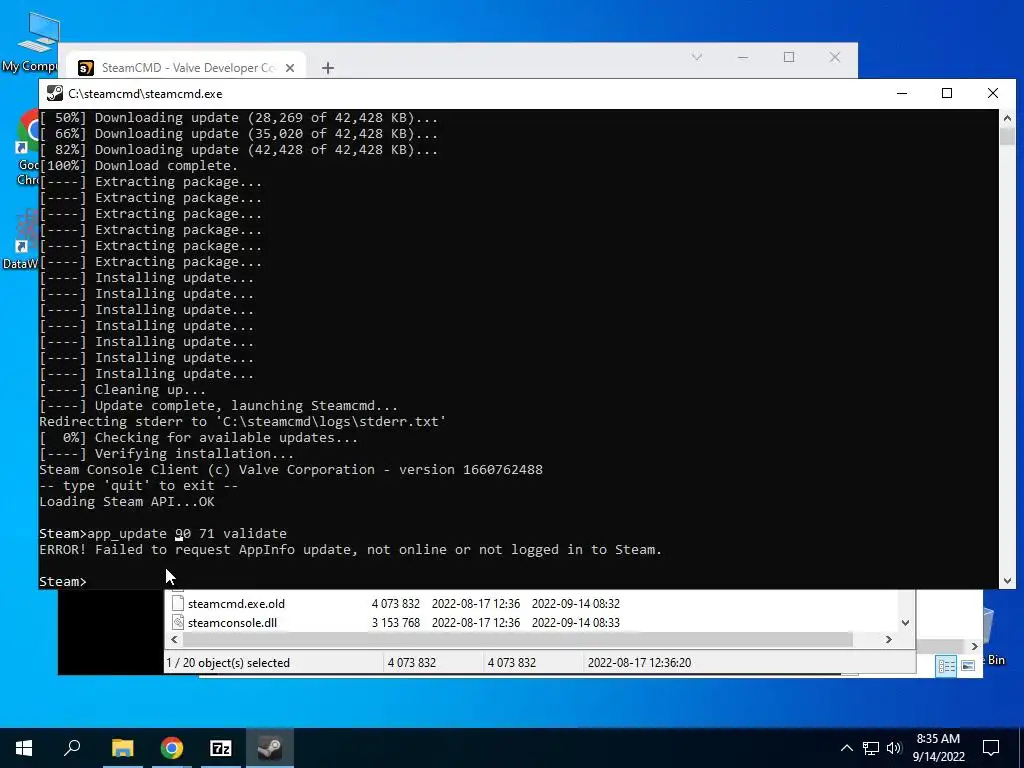Click the 7-Zip horizontal scroll right arrow
Screen dimensions: 1024x768
click(888, 639)
